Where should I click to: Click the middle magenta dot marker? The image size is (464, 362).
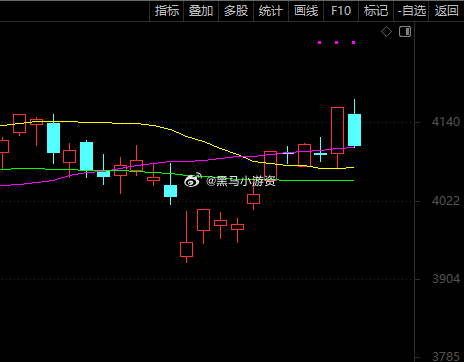point(337,42)
